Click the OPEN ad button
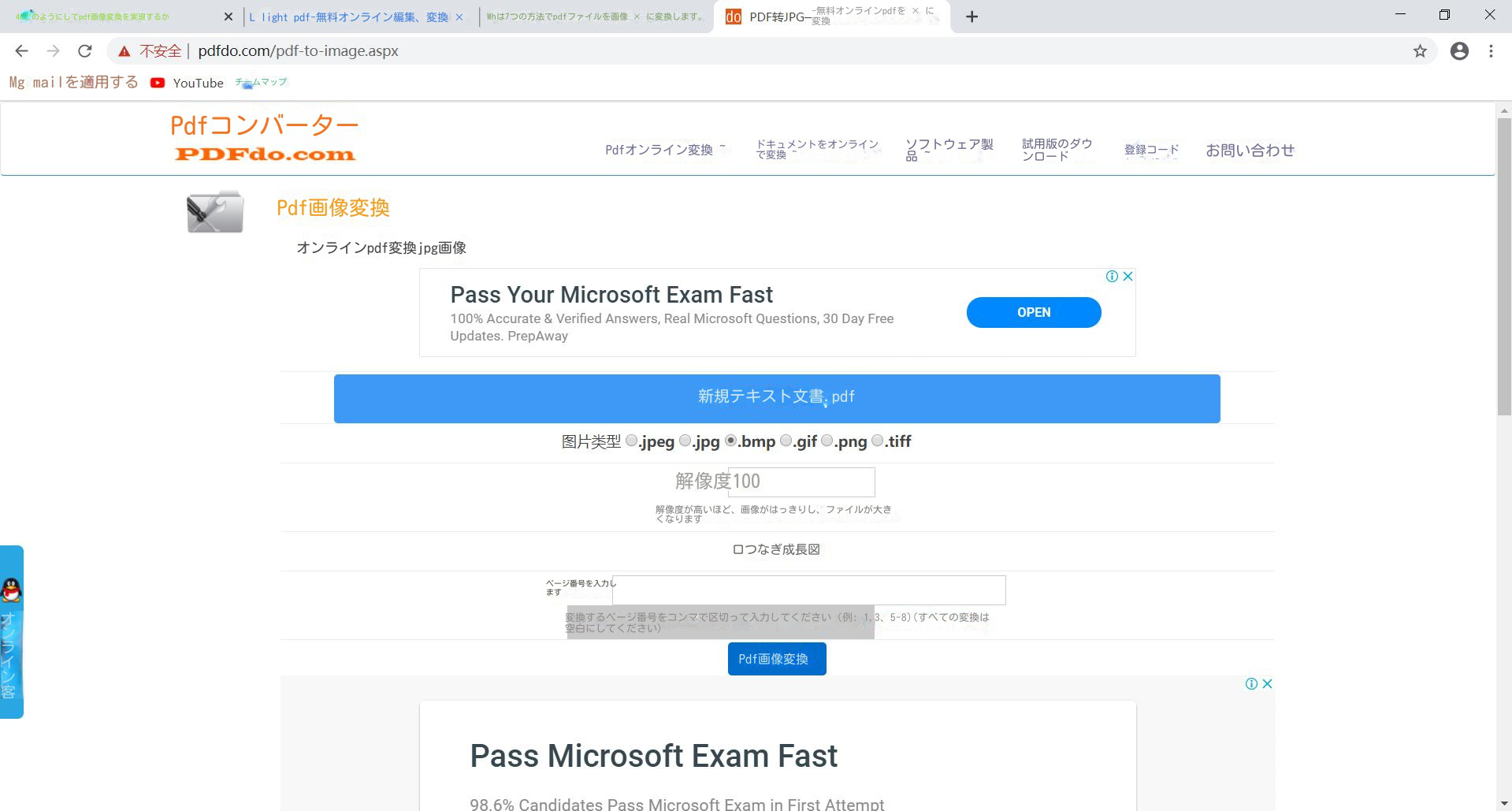Viewport: 1512px width, 811px height. (1034, 312)
